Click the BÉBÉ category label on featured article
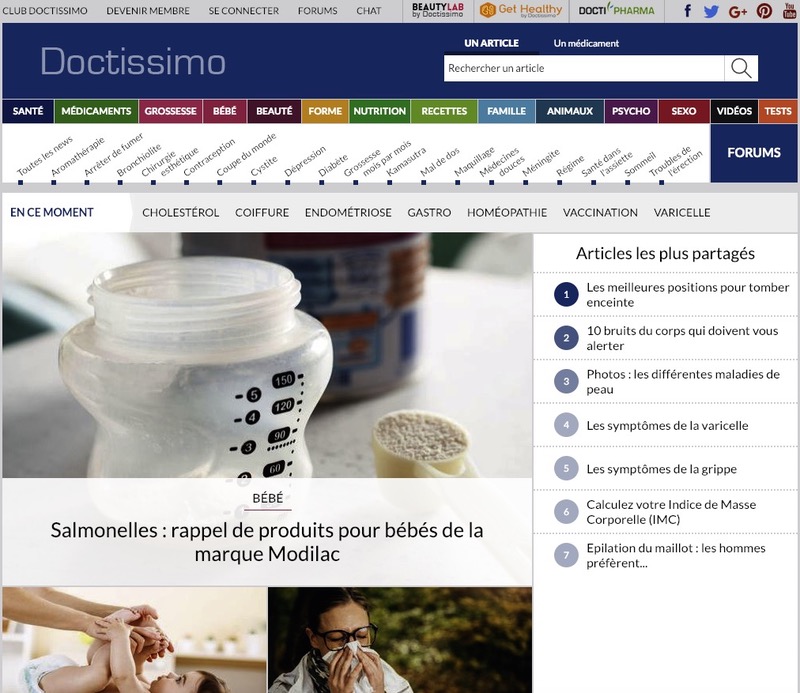This screenshot has height=693, width=800. point(267,498)
